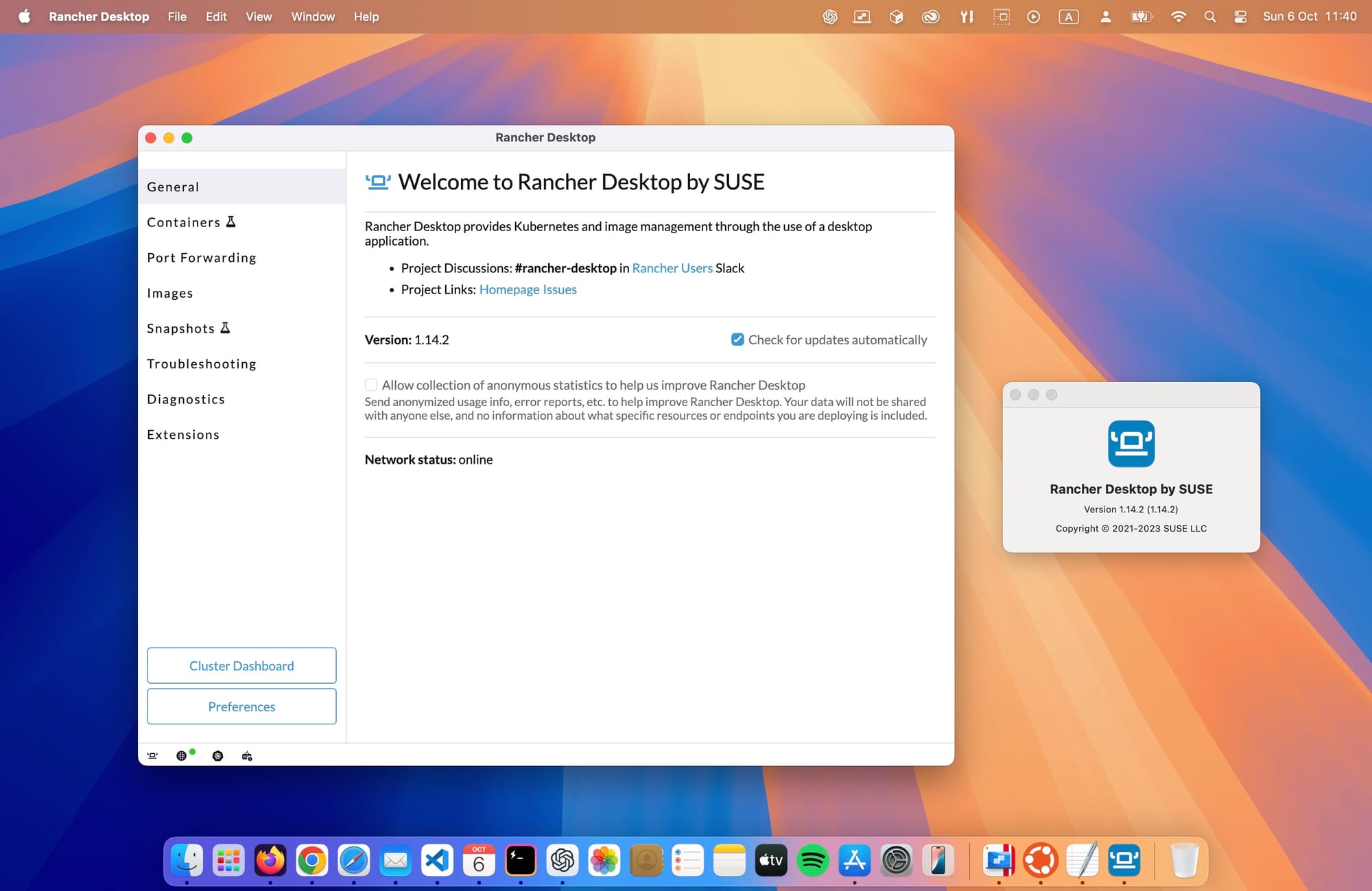Switch to Extensions section

[242, 434]
